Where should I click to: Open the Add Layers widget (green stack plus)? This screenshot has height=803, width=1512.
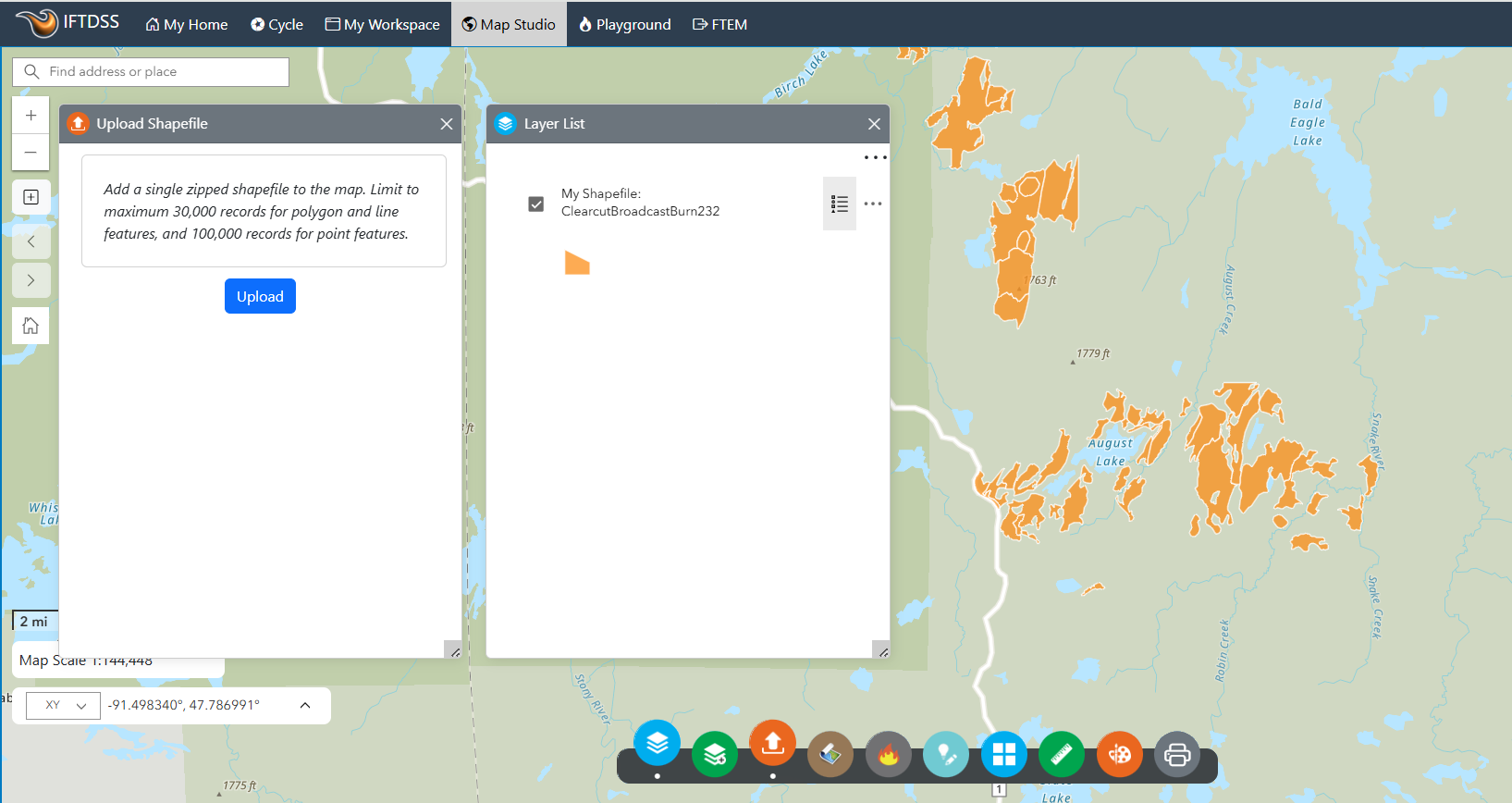pyautogui.click(x=715, y=755)
